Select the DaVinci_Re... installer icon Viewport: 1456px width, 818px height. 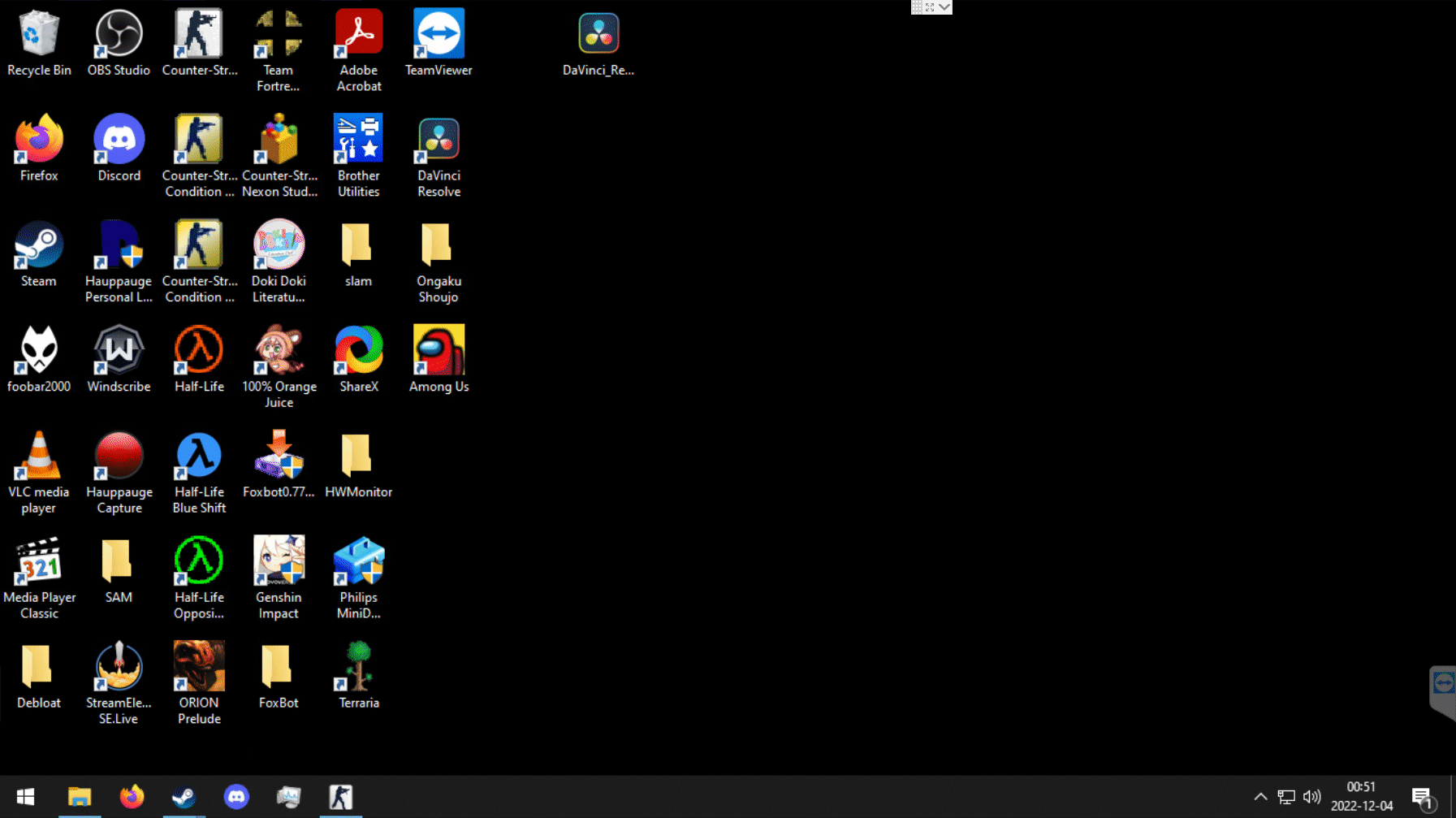click(598, 44)
